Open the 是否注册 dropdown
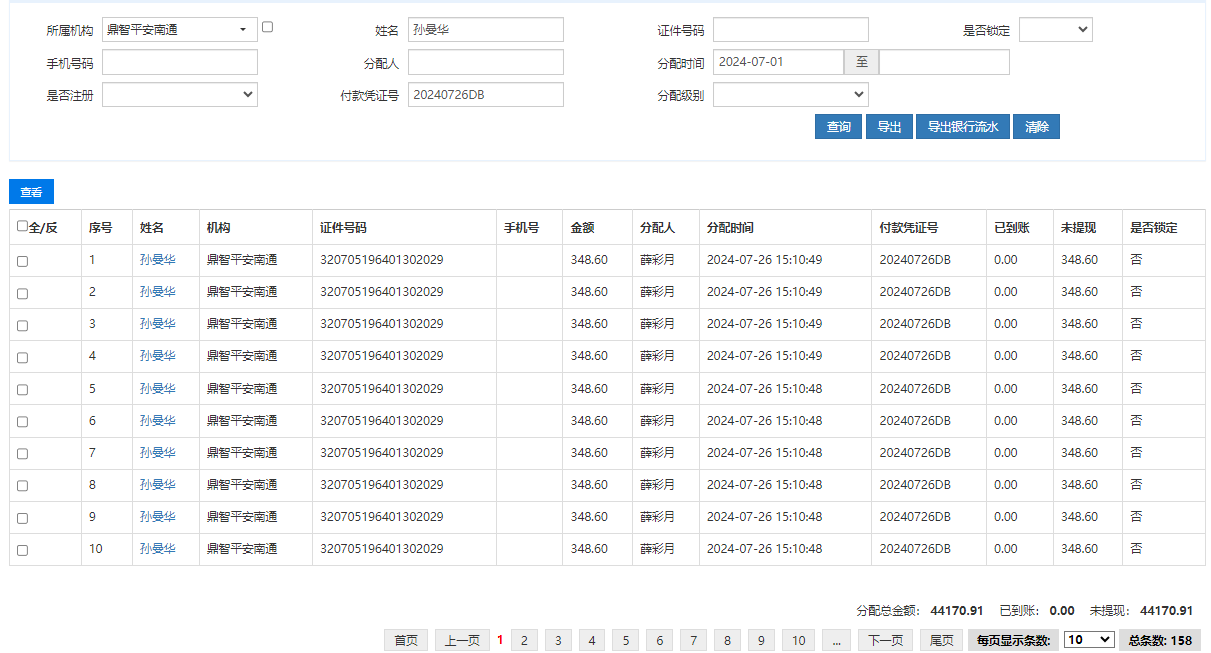This screenshot has height=653, width=1211. click(180, 95)
